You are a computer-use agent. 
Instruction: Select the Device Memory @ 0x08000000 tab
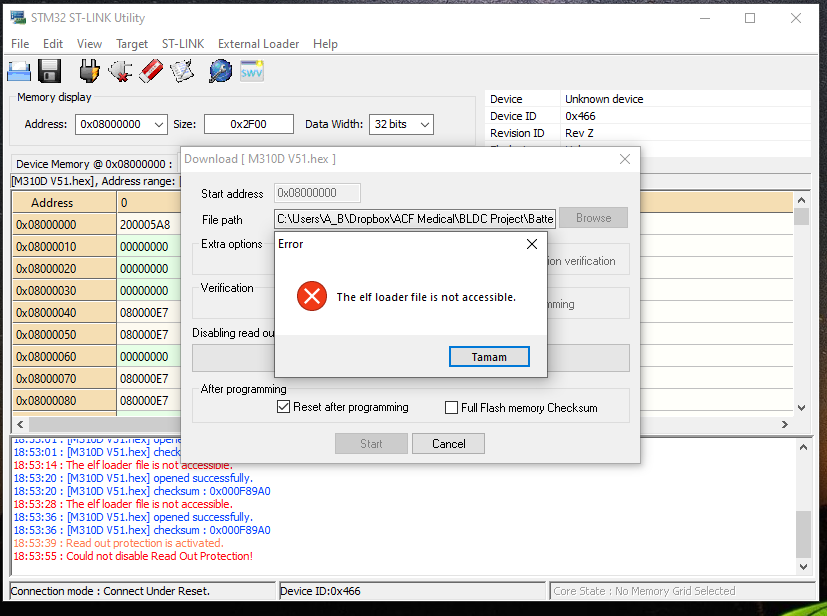[x=94, y=164]
